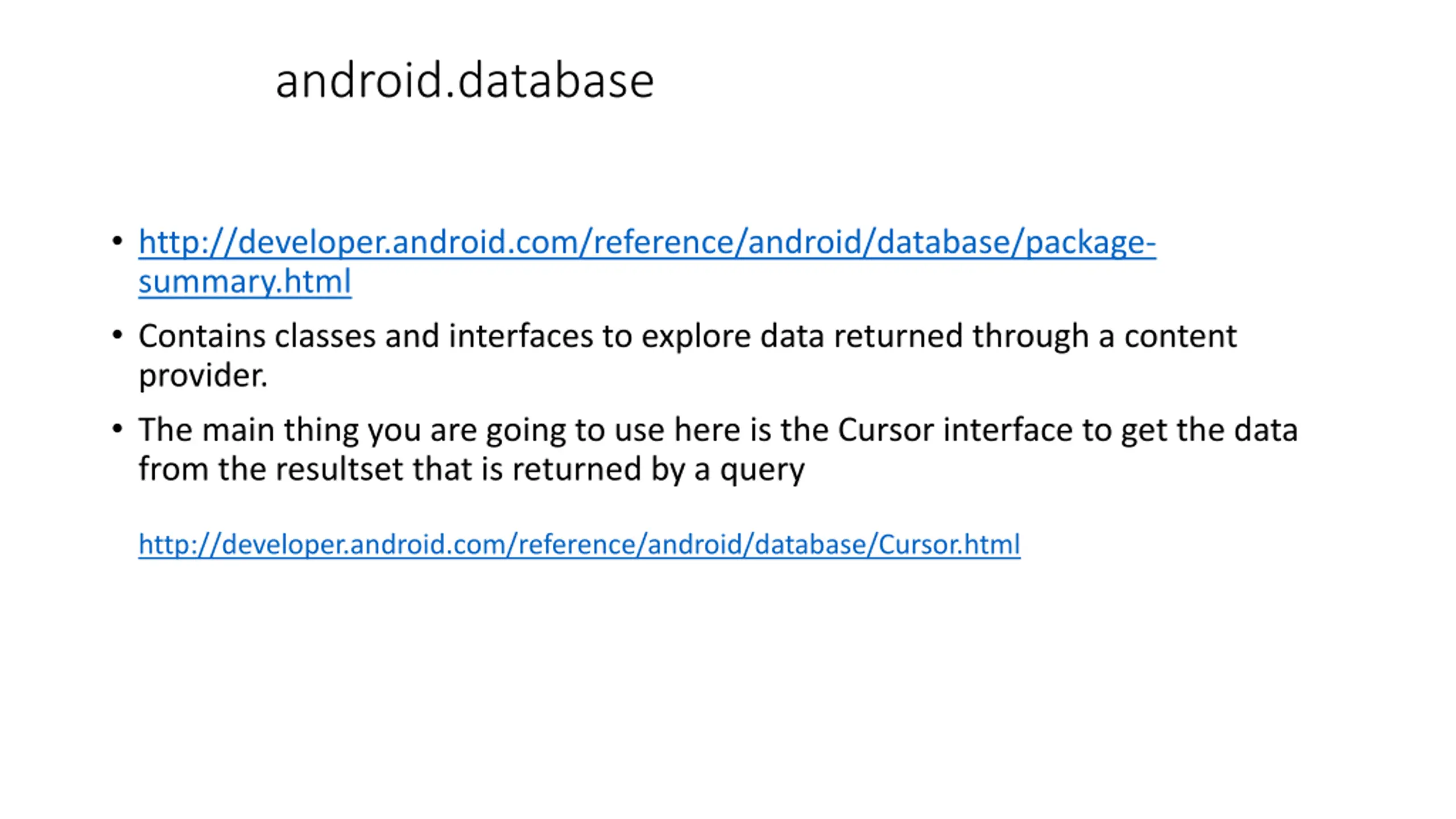Click the word 'provider.' on the slide
This screenshot has height=819, width=1456.
203,375
